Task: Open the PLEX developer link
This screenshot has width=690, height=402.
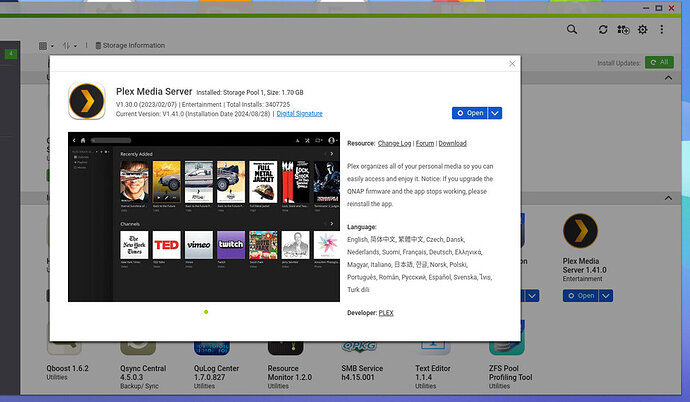Action: tap(386, 313)
